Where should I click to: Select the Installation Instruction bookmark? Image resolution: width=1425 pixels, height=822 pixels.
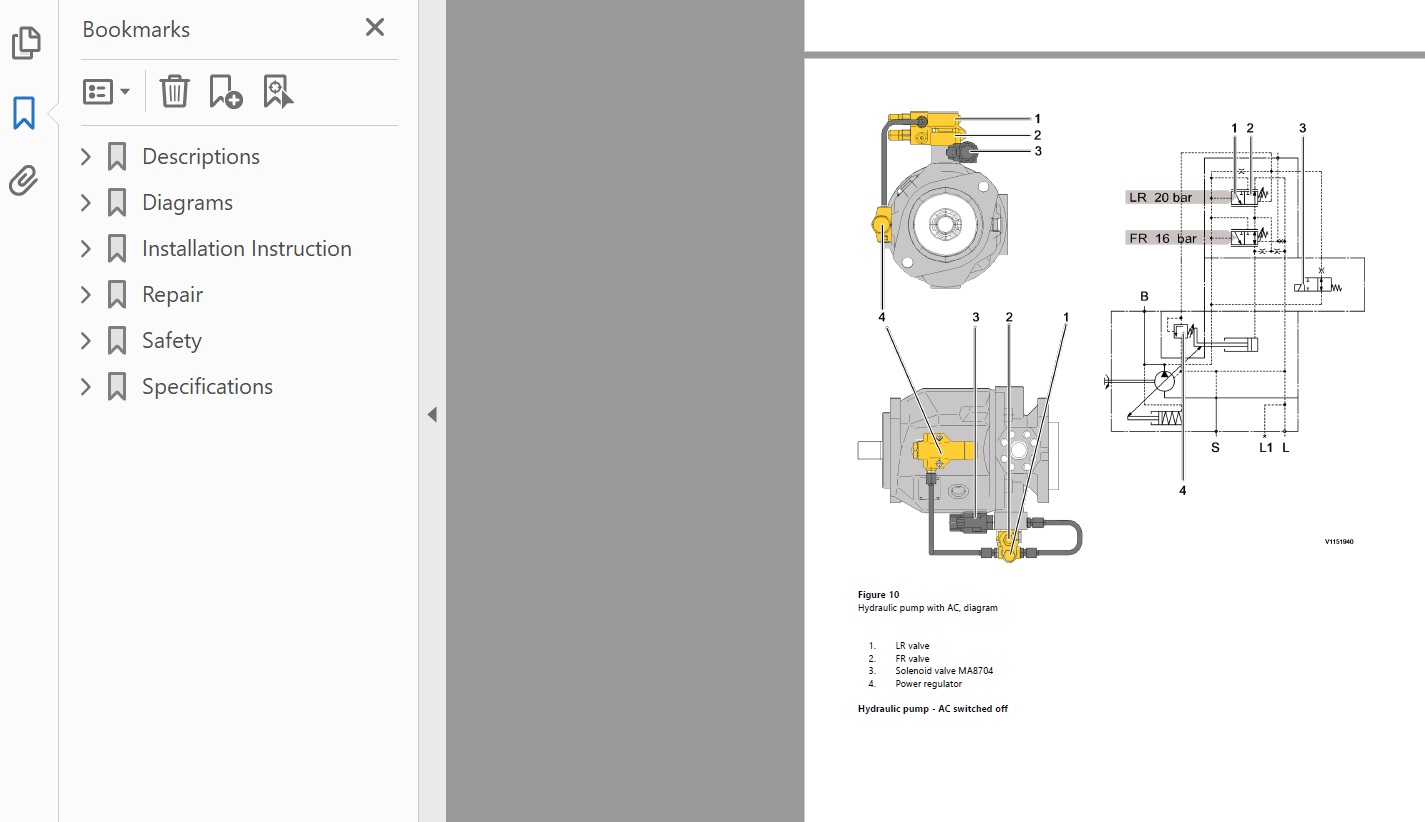[x=246, y=249]
